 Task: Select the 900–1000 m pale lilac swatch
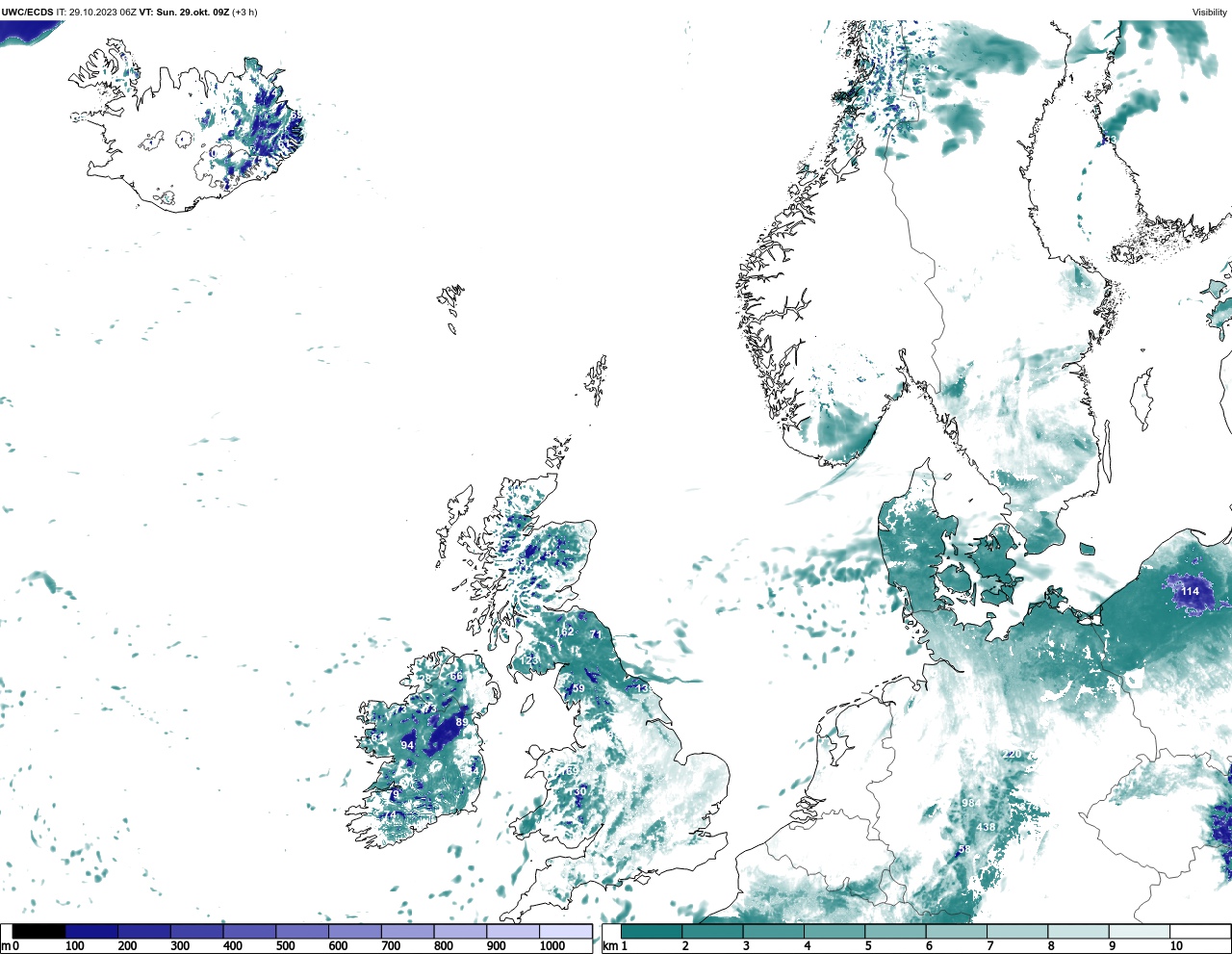point(513,932)
